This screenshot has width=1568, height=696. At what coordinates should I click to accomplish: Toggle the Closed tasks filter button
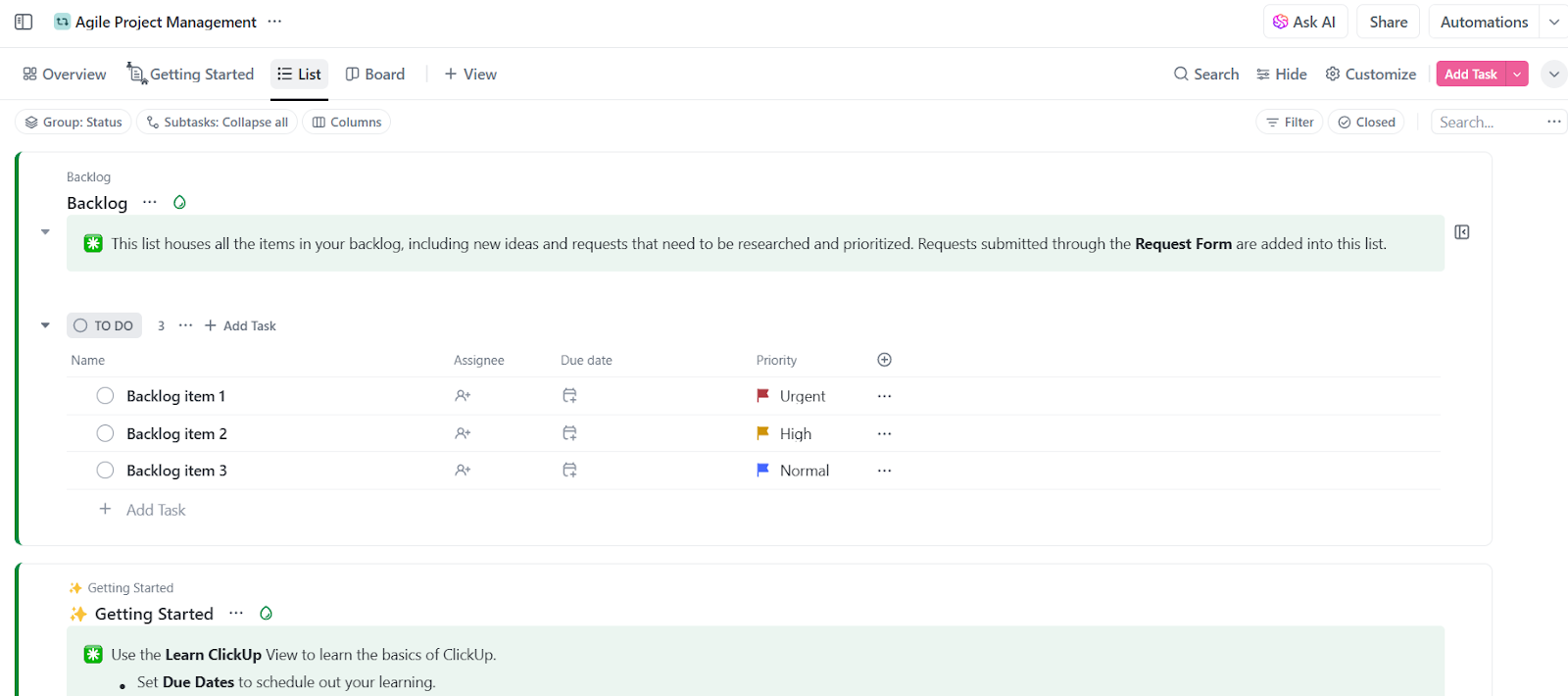point(1366,123)
